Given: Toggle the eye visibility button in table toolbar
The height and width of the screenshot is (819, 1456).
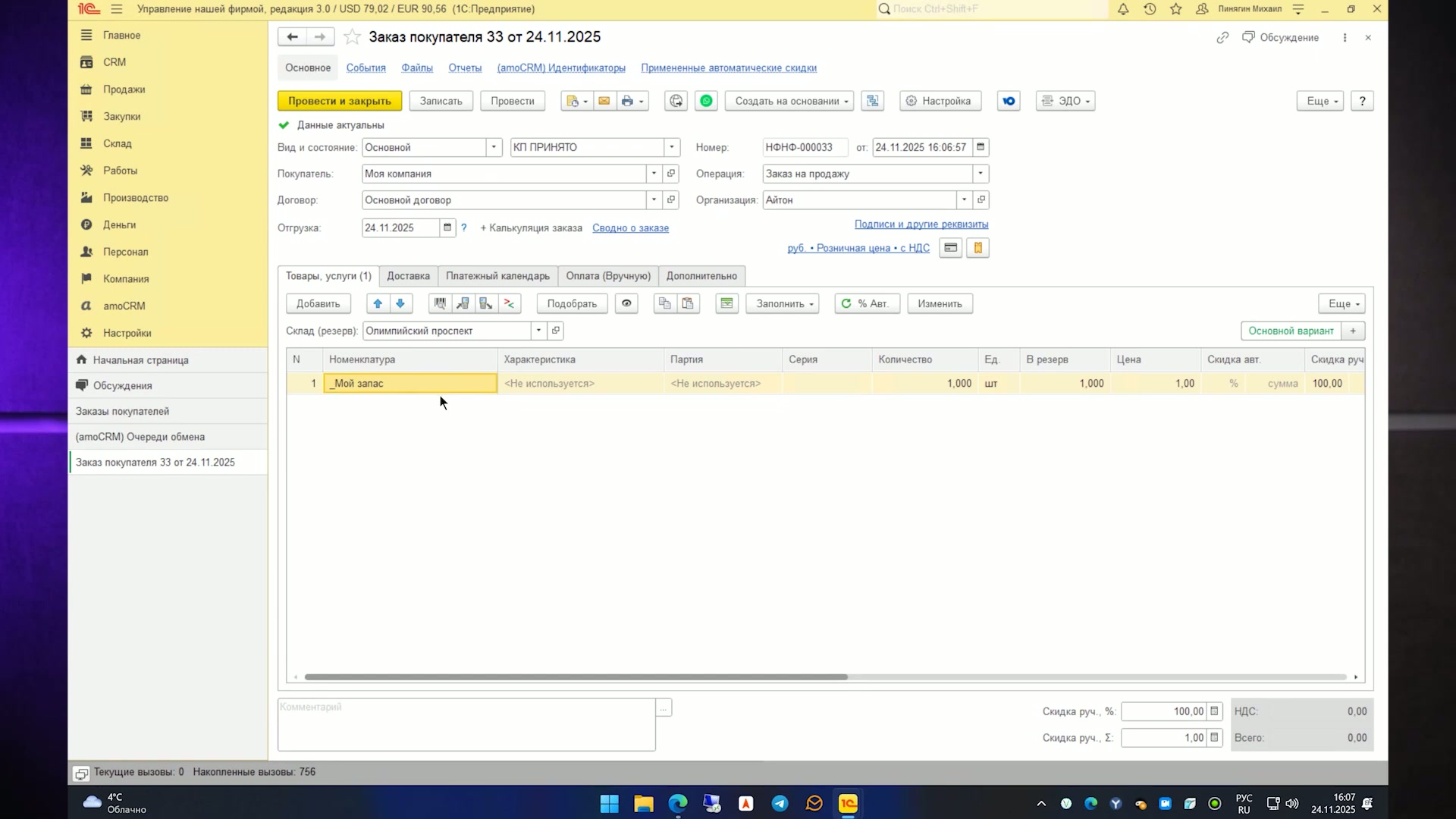Looking at the screenshot, I should click(x=626, y=303).
